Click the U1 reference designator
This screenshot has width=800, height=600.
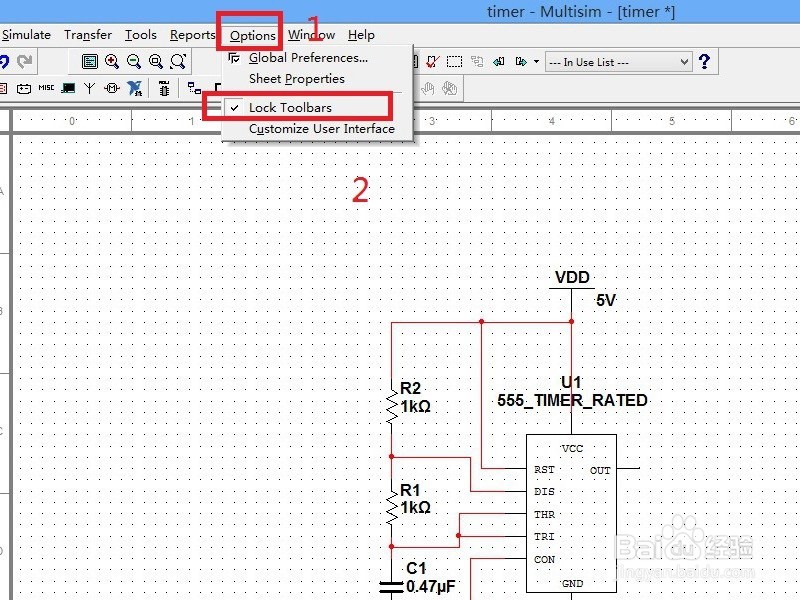[571, 382]
